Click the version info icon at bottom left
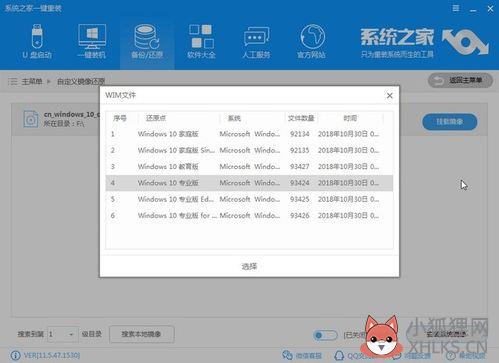This screenshot has height=363, width=499. [x=15, y=356]
